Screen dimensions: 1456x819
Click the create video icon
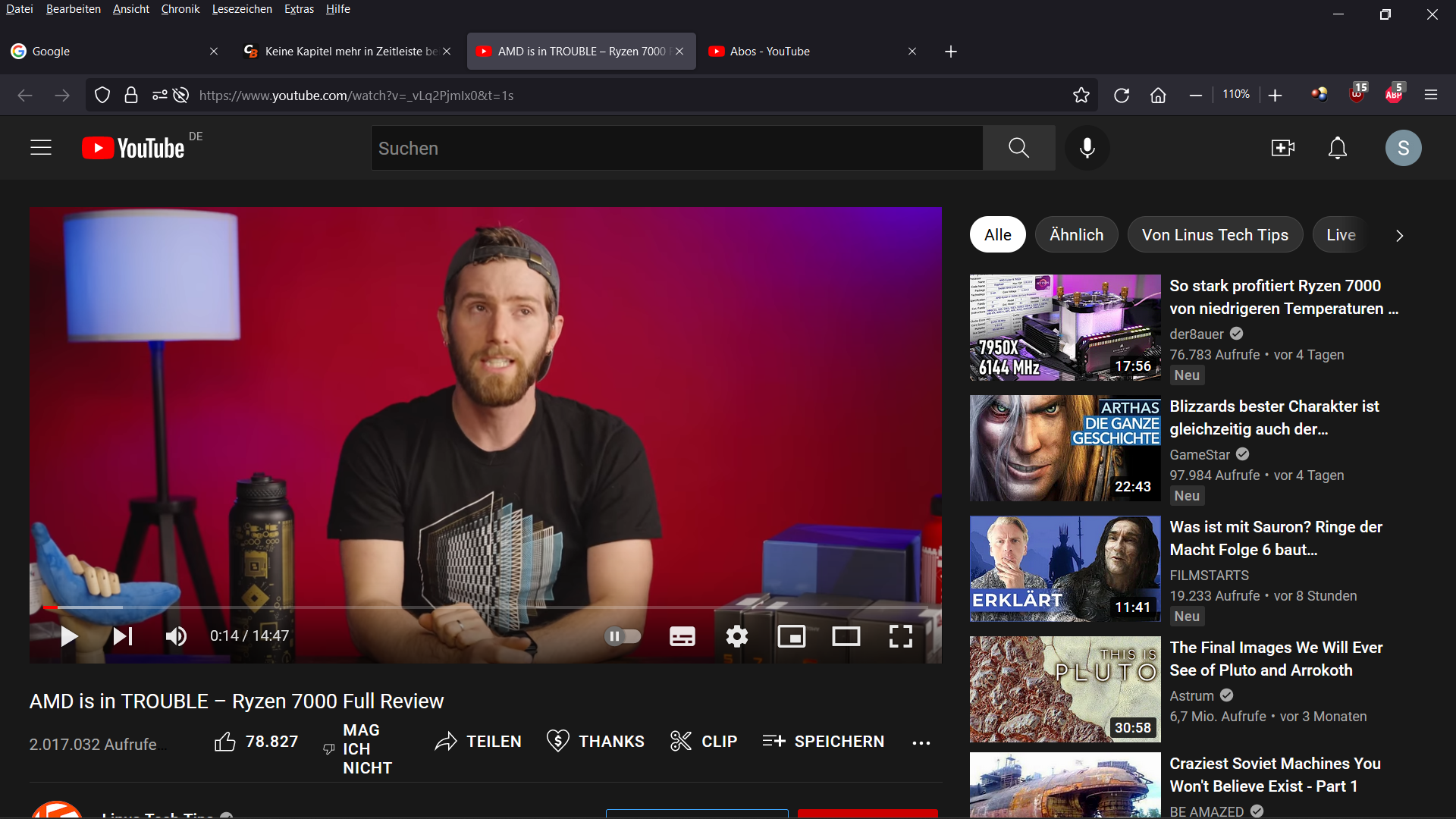1283,148
